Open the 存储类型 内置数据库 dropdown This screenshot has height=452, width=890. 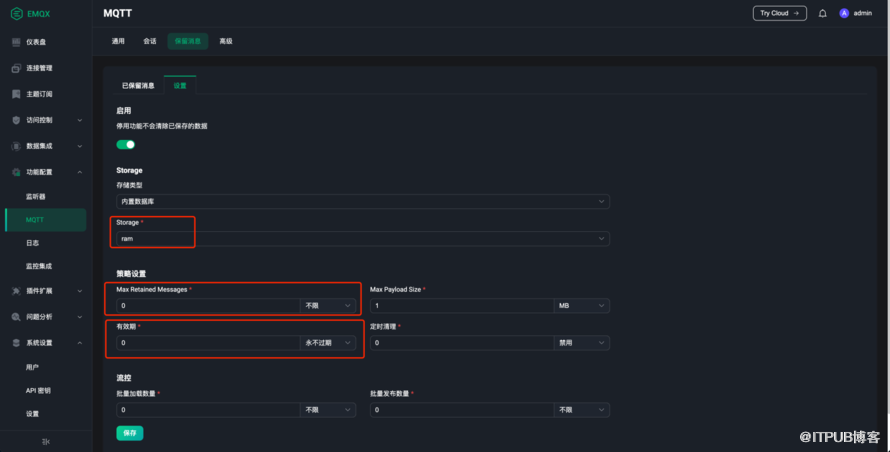(x=363, y=202)
